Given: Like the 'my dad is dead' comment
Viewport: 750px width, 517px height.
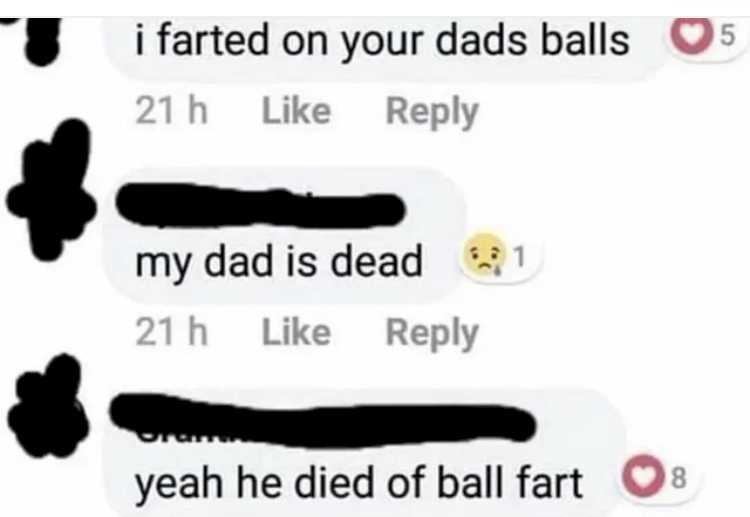Looking at the screenshot, I should point(296,332).
